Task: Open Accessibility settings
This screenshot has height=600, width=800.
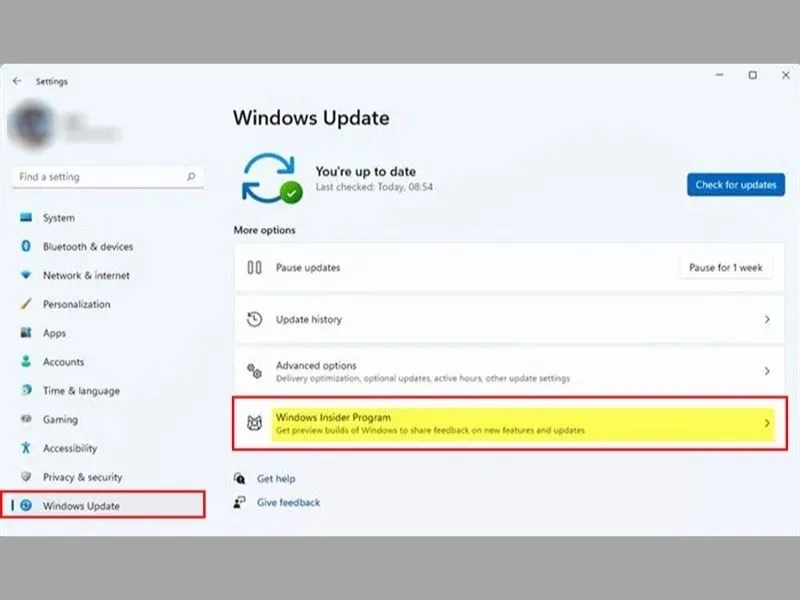Action: pyautogui.click(x=70, y=448)
